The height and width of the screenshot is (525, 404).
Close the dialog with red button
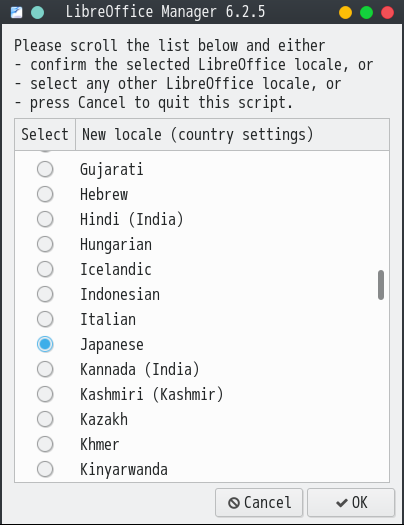pos(388,13)
